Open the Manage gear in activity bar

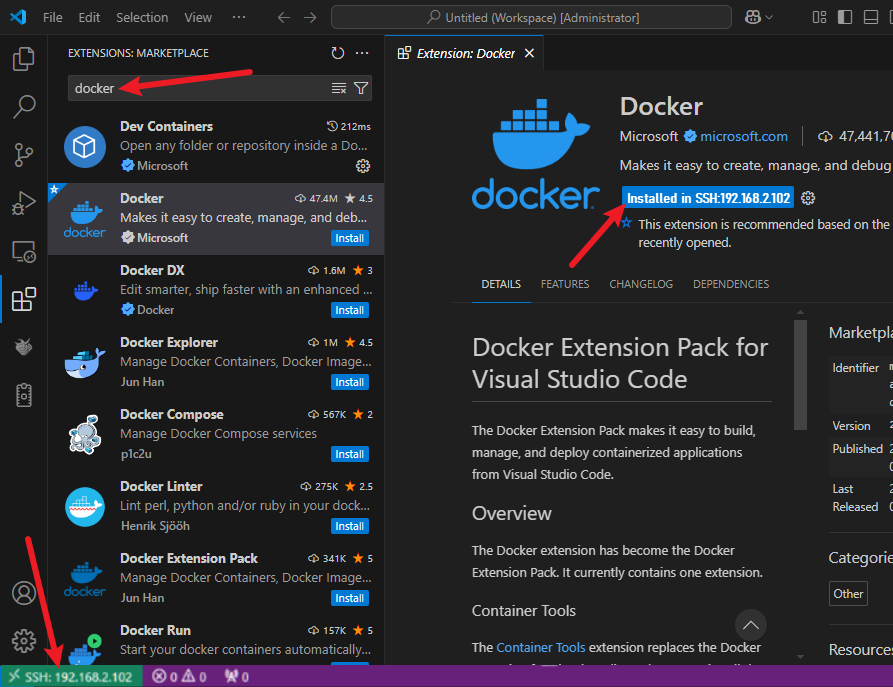pos(23,641)
